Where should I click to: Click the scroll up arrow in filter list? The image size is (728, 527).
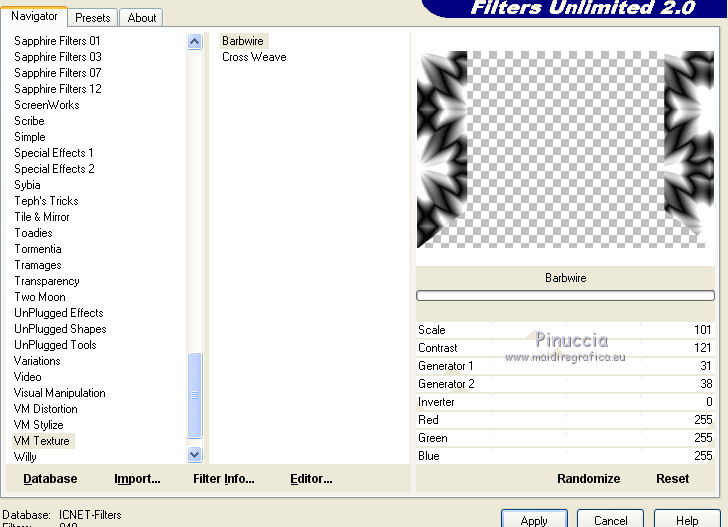coord(195,42)
